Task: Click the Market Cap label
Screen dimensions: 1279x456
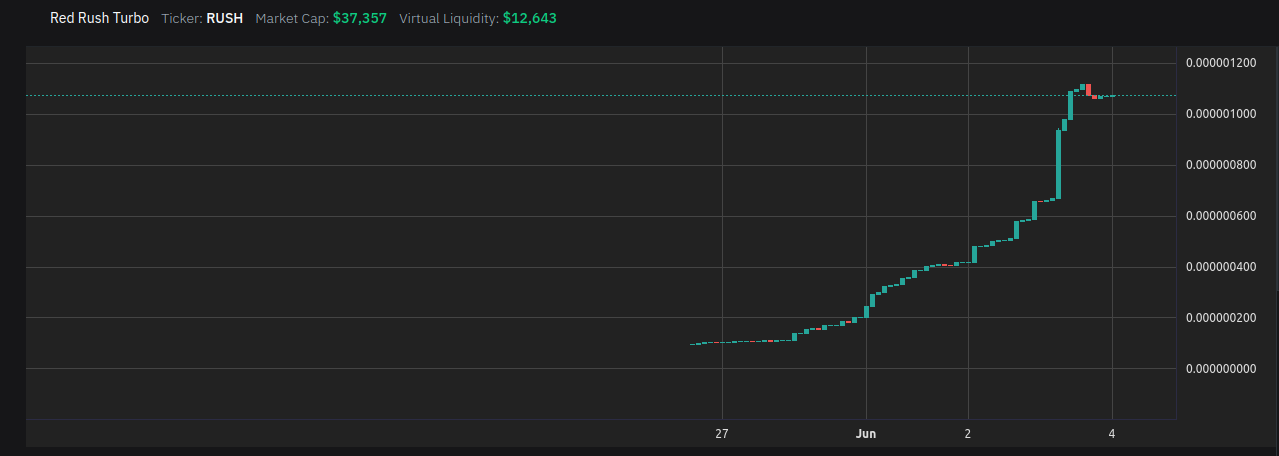Action: click(291, 18)
